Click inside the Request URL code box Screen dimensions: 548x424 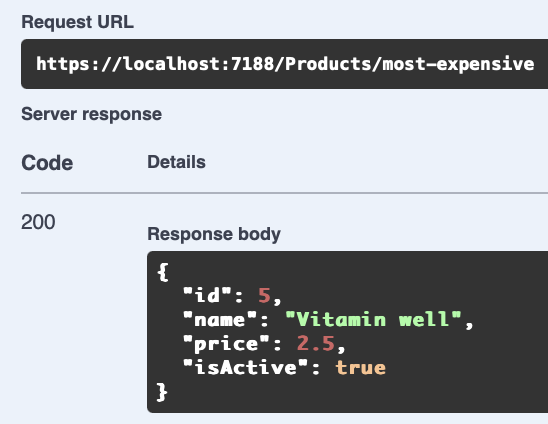point(284,64)
